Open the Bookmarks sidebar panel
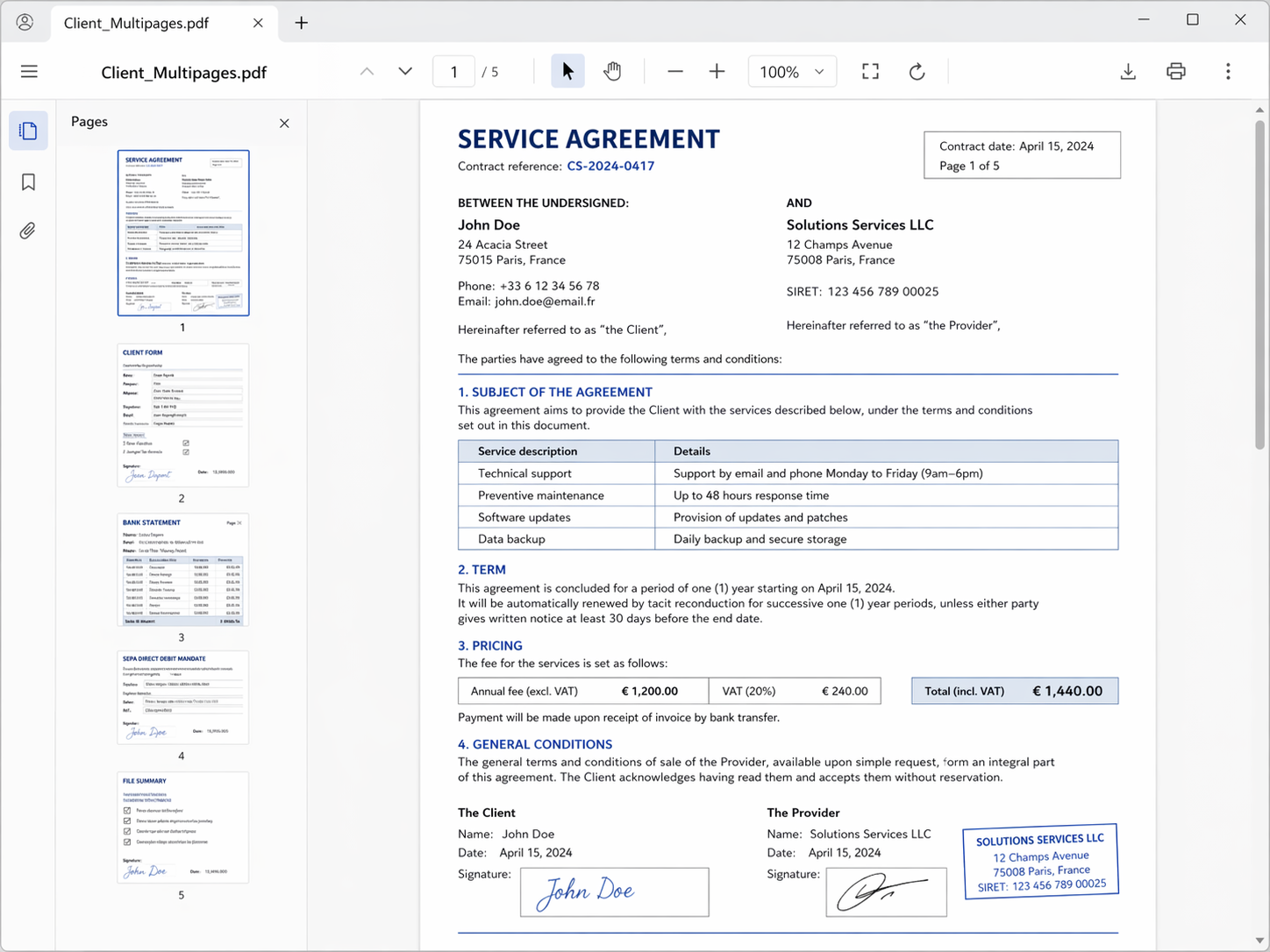This screenshot has height=952, width=1270. point(27,181)
